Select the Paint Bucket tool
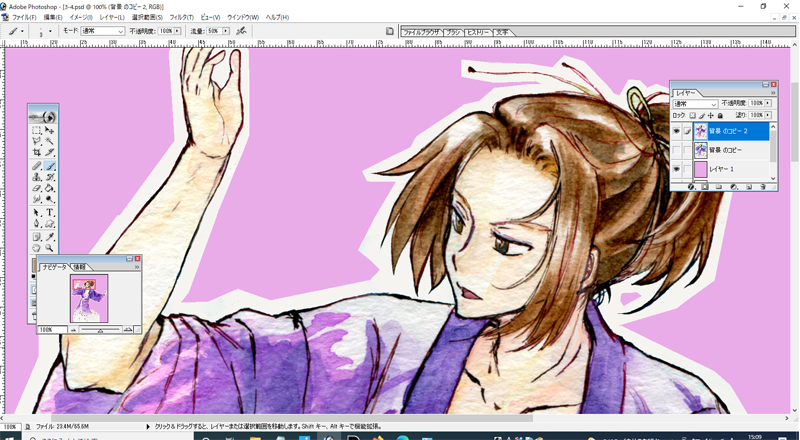Image resolution: width=800 pixels, height=440 pixels. click(x=49, y=188)
